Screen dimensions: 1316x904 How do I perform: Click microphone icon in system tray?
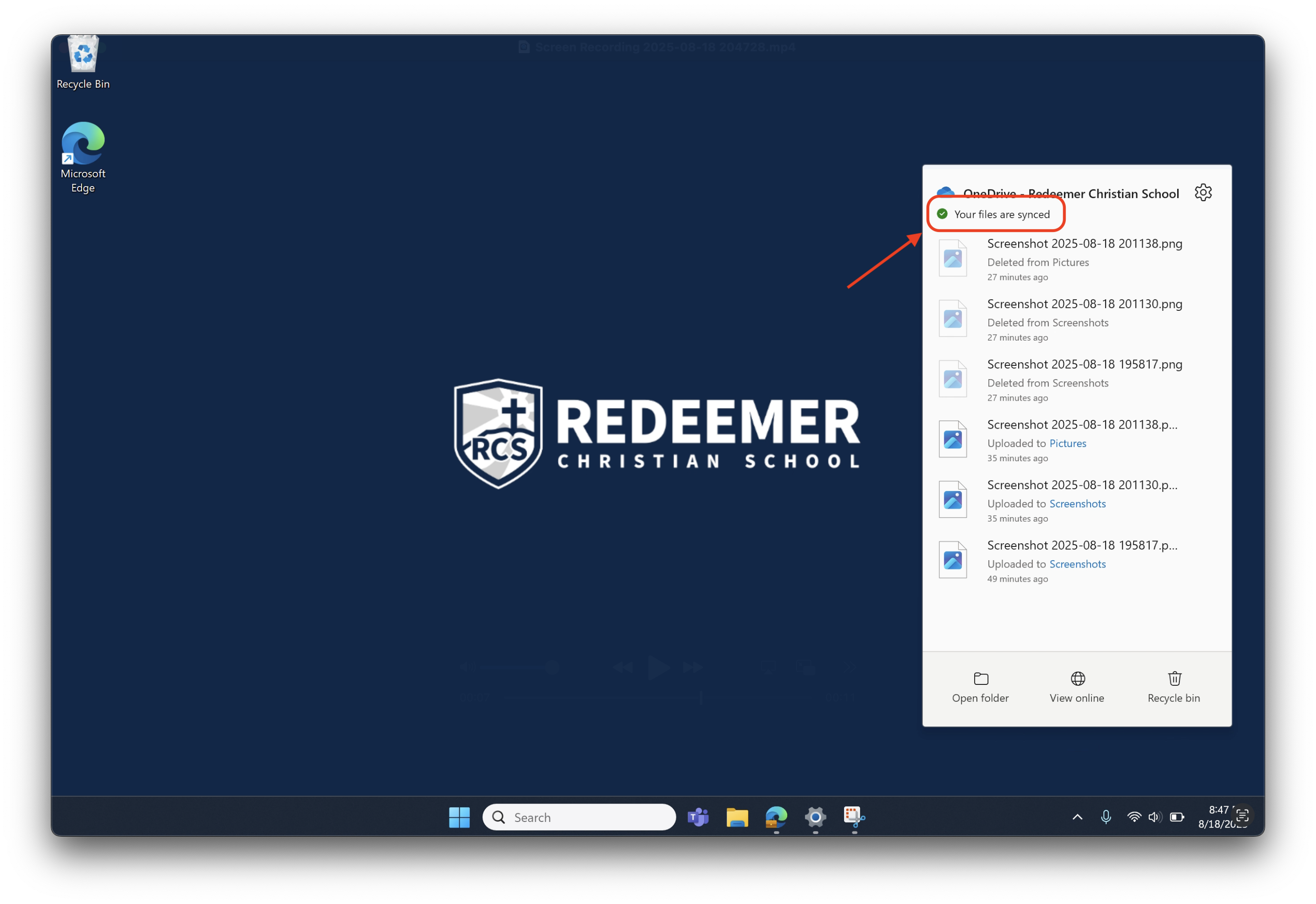1105,817
